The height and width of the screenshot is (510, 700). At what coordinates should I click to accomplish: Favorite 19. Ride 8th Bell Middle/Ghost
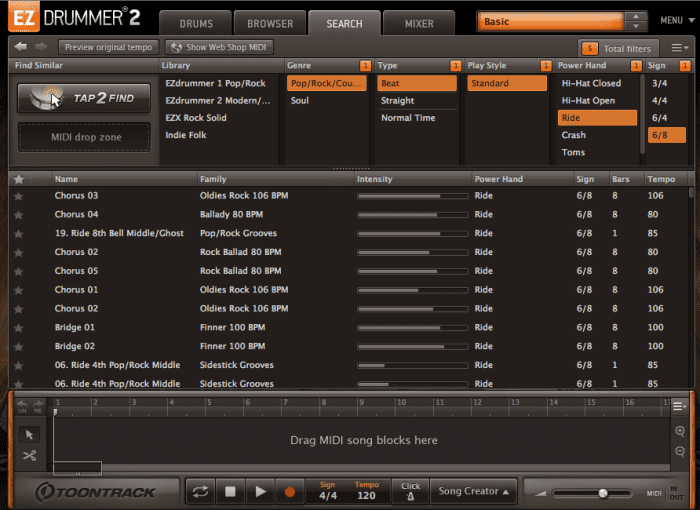click(x=19, y=234)
